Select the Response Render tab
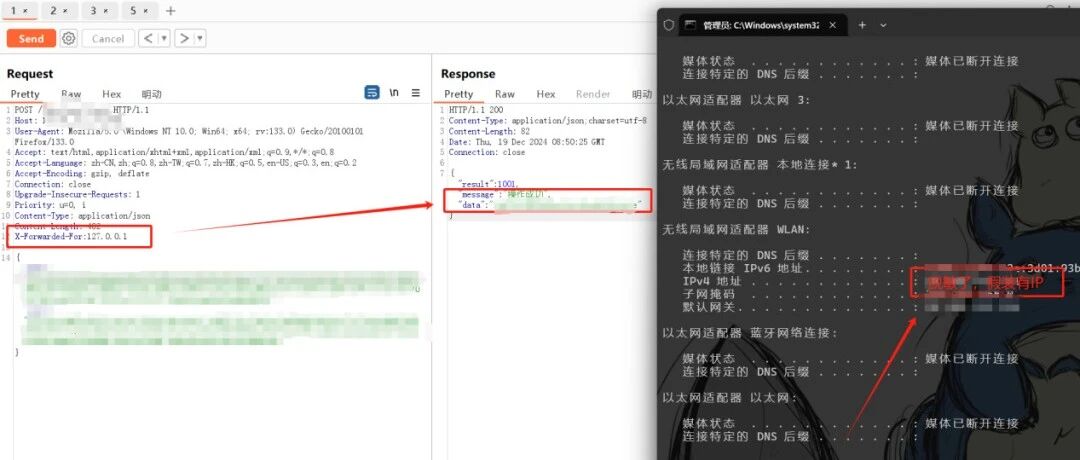 (x=593, y=94)
